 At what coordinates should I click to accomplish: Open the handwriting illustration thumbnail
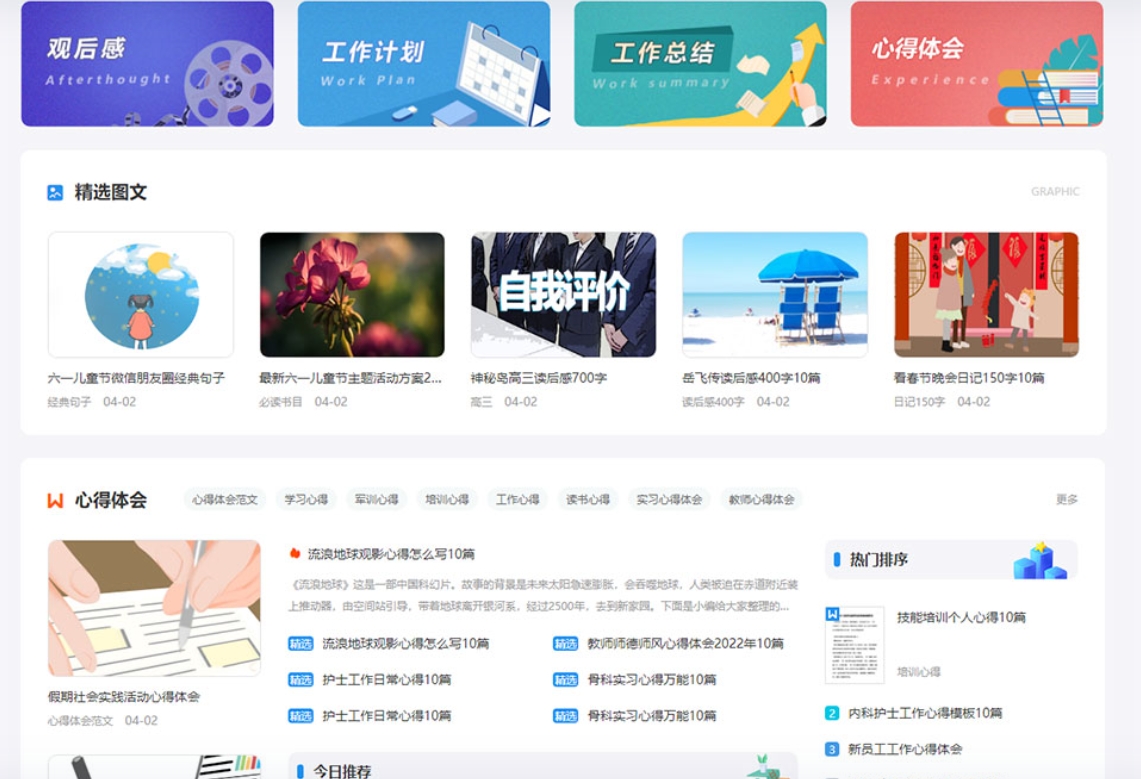[x=154, y=608]
